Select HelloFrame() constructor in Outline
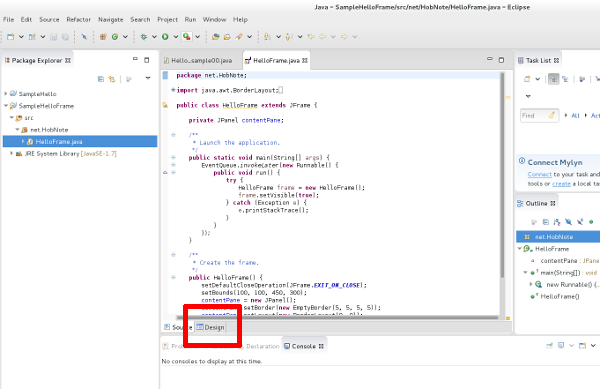 pos(560,296)
